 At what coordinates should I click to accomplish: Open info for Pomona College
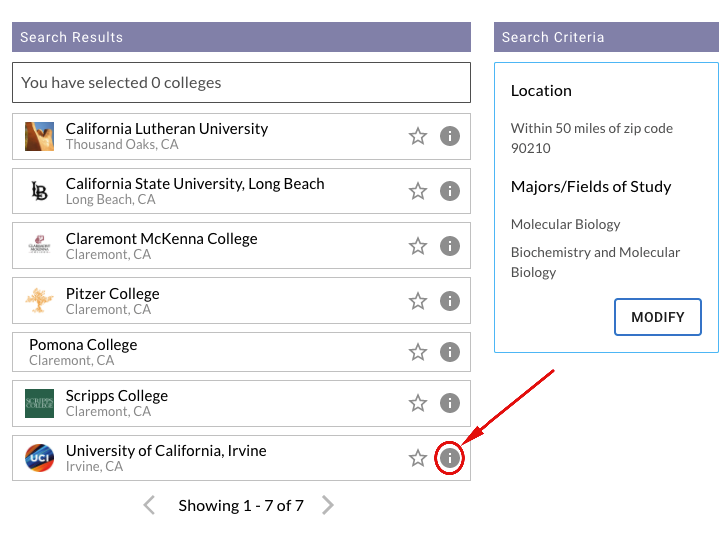pyautogui.click(x=449, y=352)
